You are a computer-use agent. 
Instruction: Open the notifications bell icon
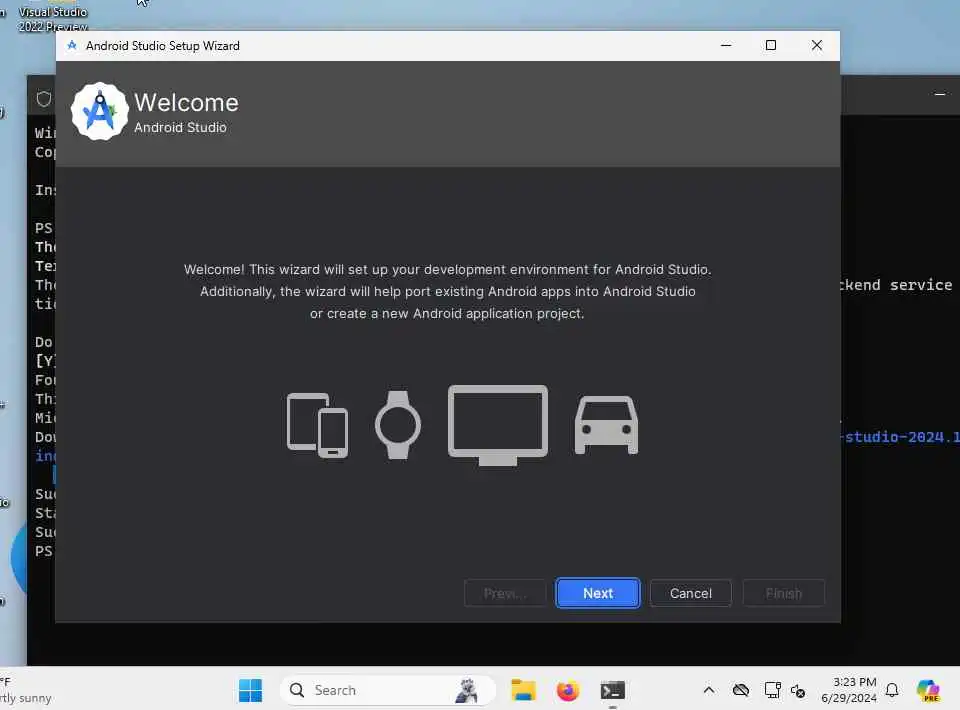[892, 690]
